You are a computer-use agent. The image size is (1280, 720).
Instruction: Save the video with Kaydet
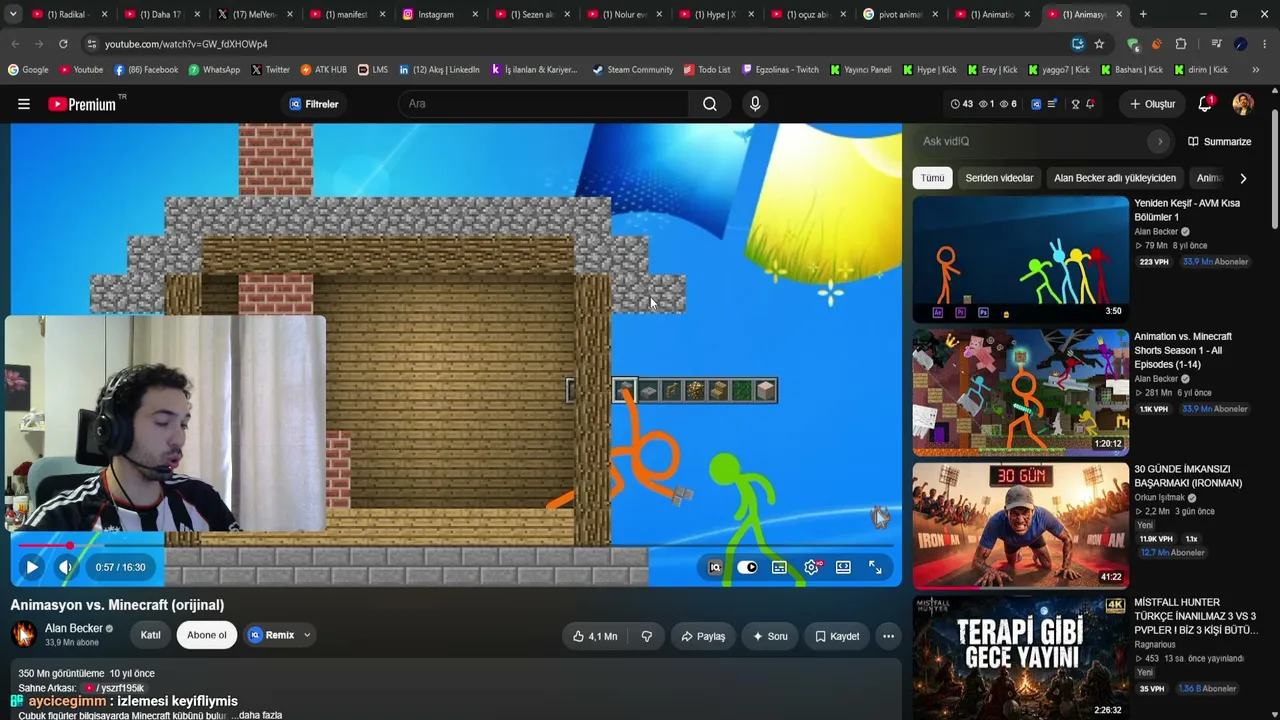[x=837, y=636]
